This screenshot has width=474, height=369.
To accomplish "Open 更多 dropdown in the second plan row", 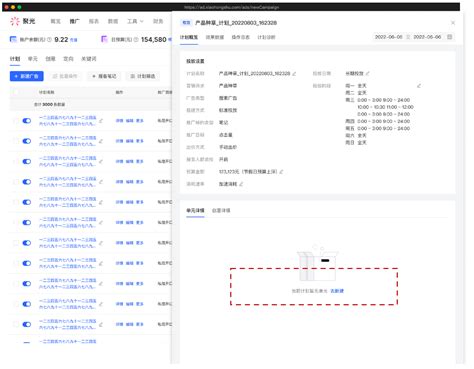I will coord(140,141).
